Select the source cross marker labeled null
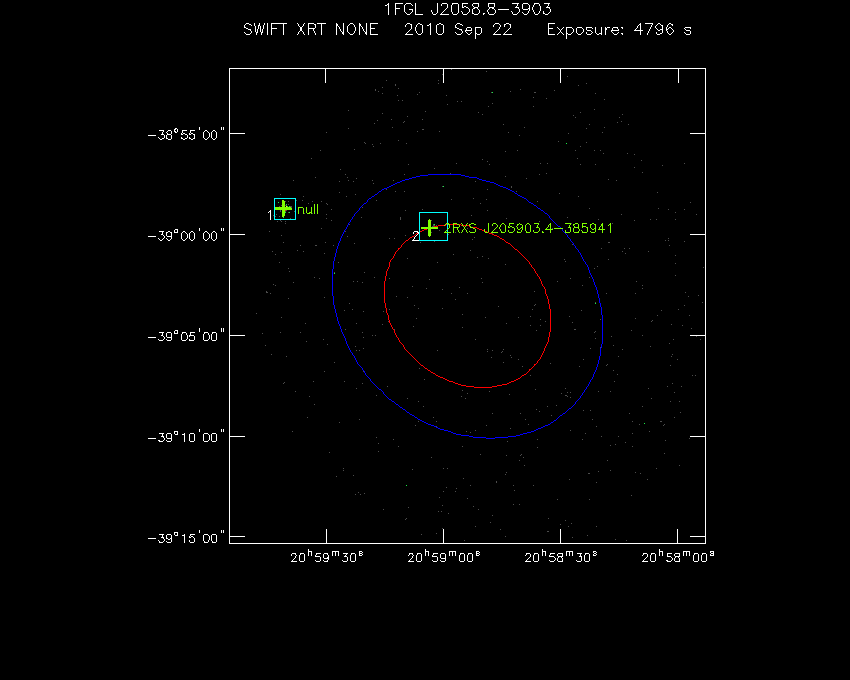 pos(284,209)
